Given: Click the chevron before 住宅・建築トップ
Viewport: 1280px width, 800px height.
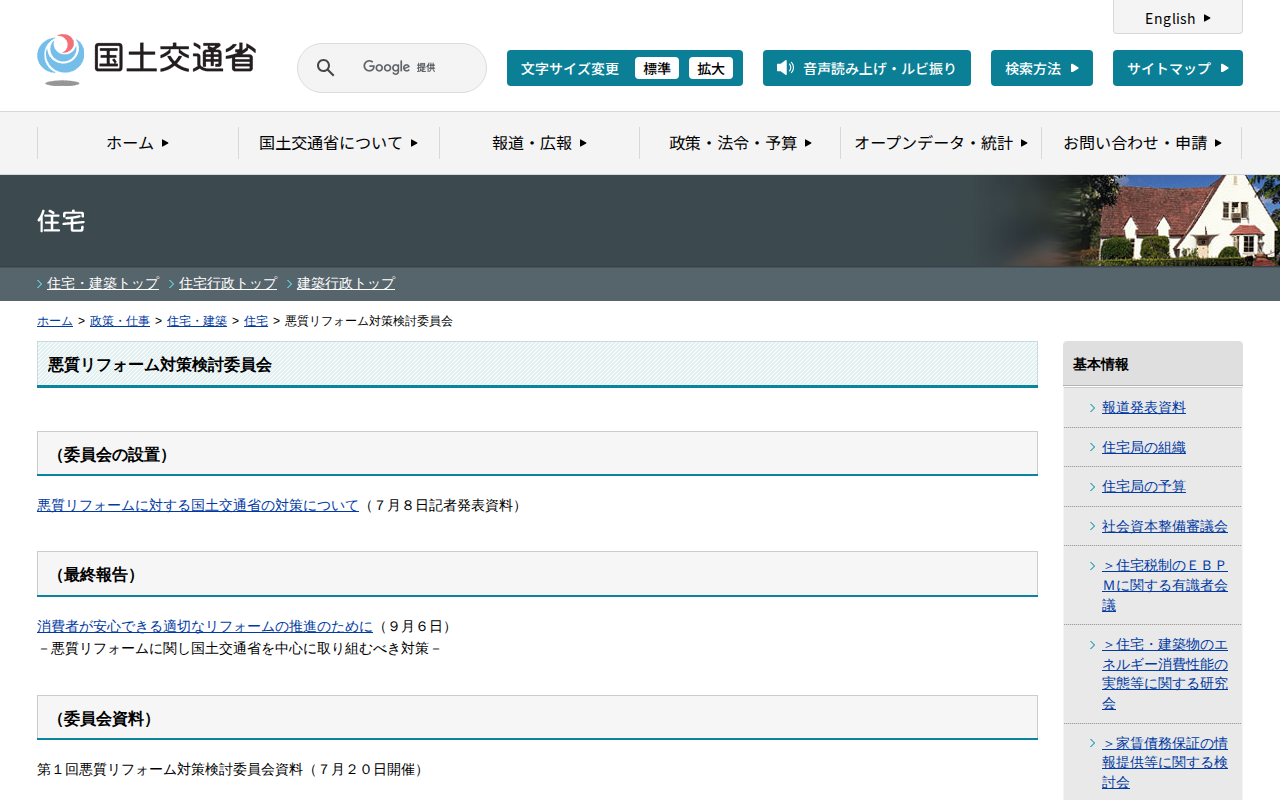Looking at the screenshot, I should click(40, 284).
